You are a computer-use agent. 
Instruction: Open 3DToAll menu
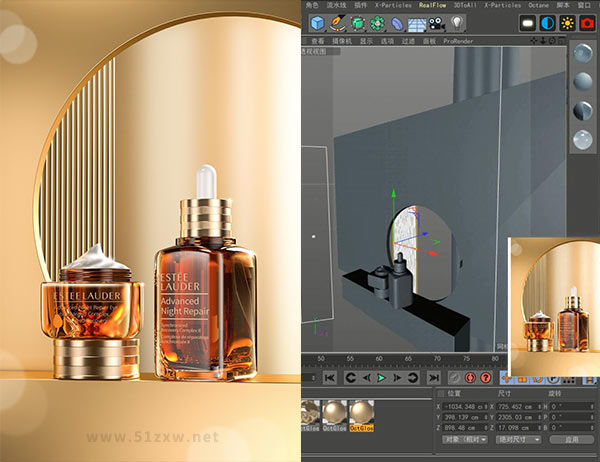tap(465, 5)
